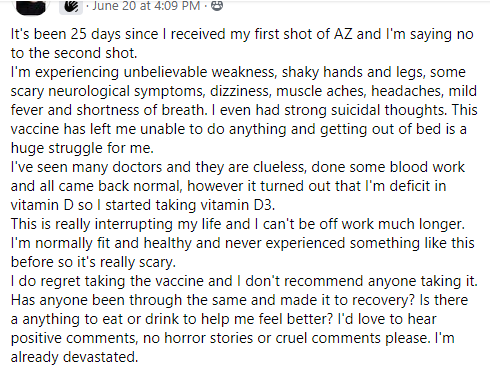Click the line starting 'vaccine has left me unable'
The height and width of the screenshot is (374, 490).
(x=239, y=129)
